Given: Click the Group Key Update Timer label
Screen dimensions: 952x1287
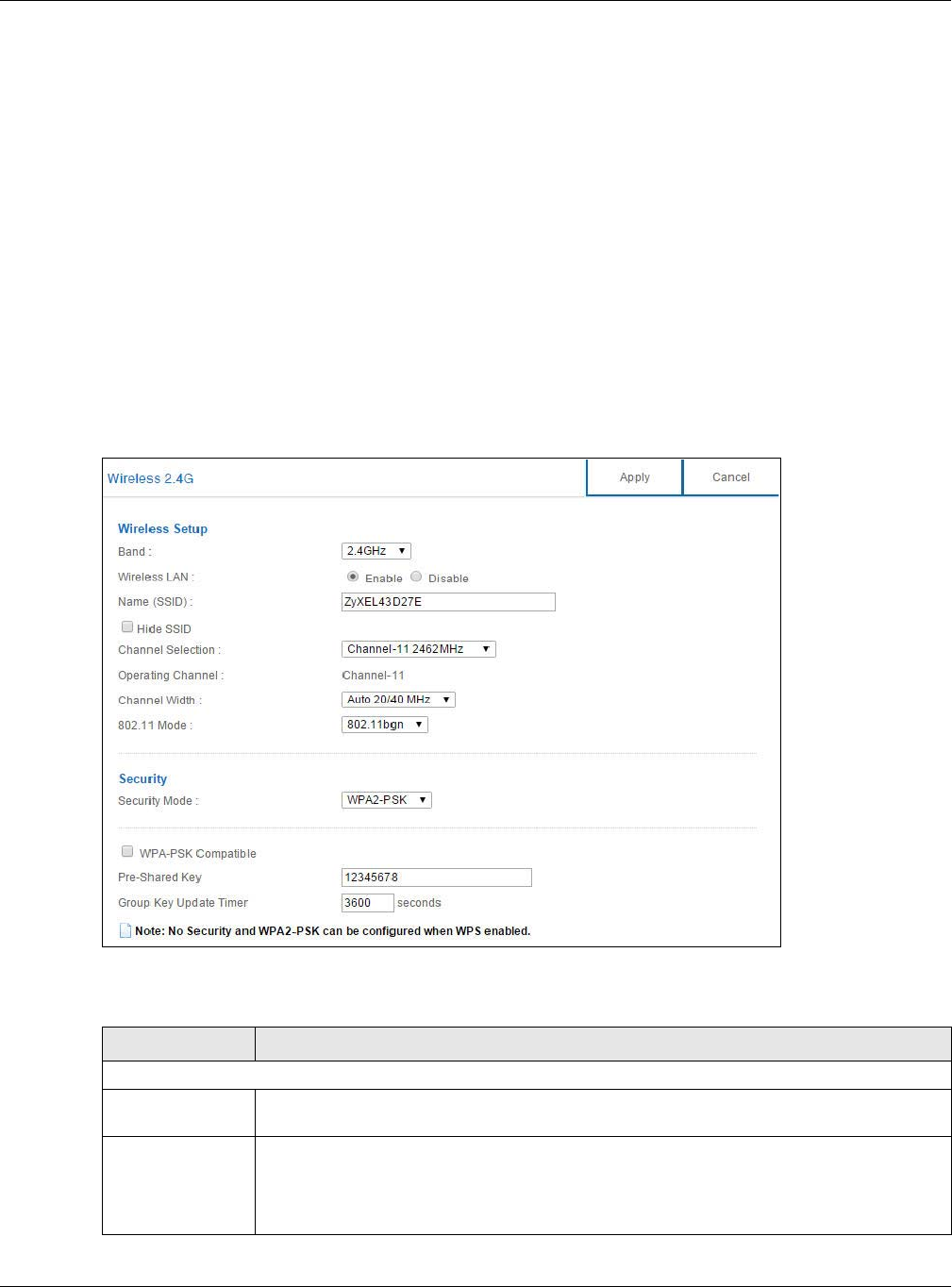Looking at the screenshot, I should coord(183,903).
